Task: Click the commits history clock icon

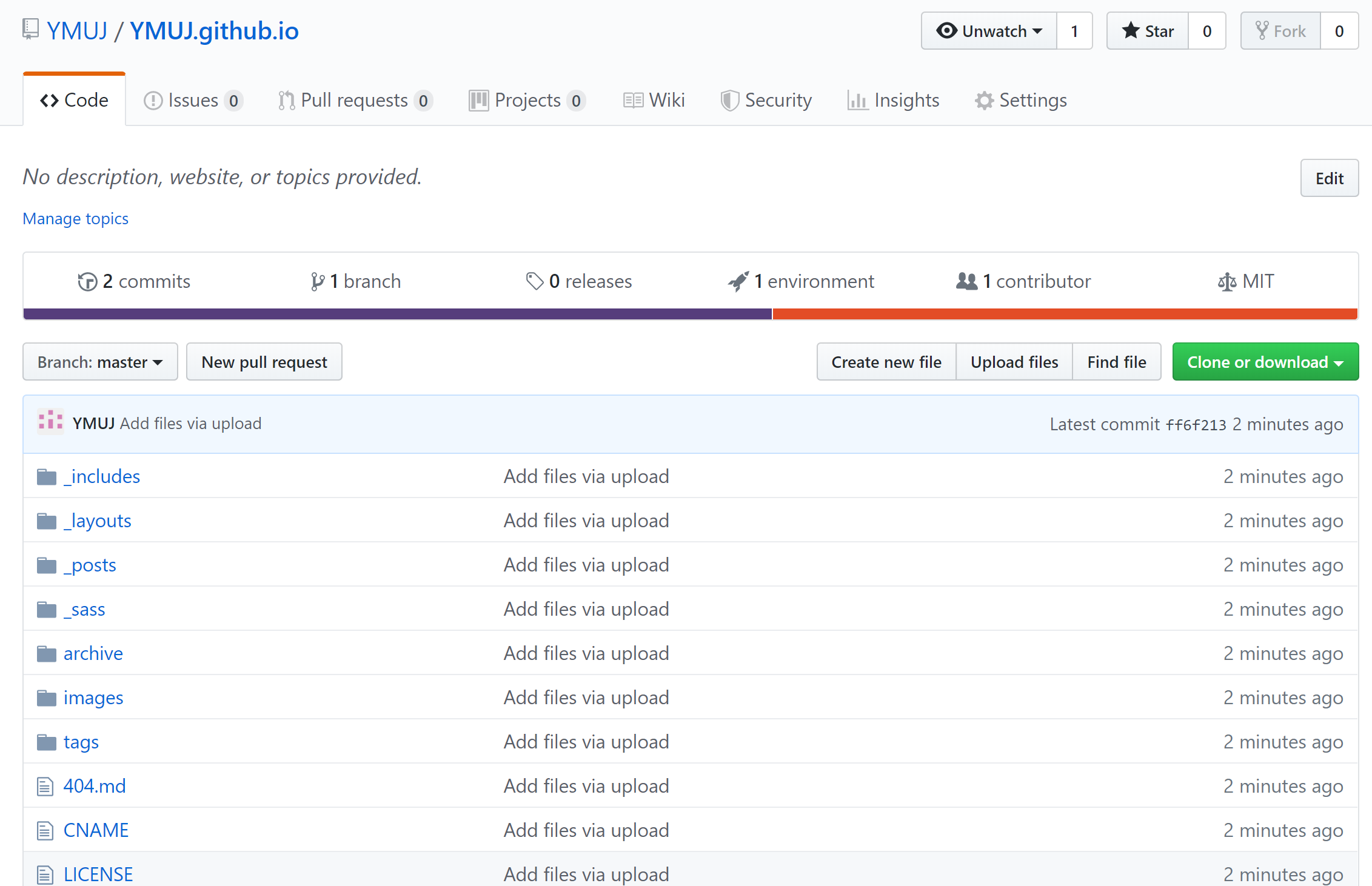Action: tap(87, 282)
